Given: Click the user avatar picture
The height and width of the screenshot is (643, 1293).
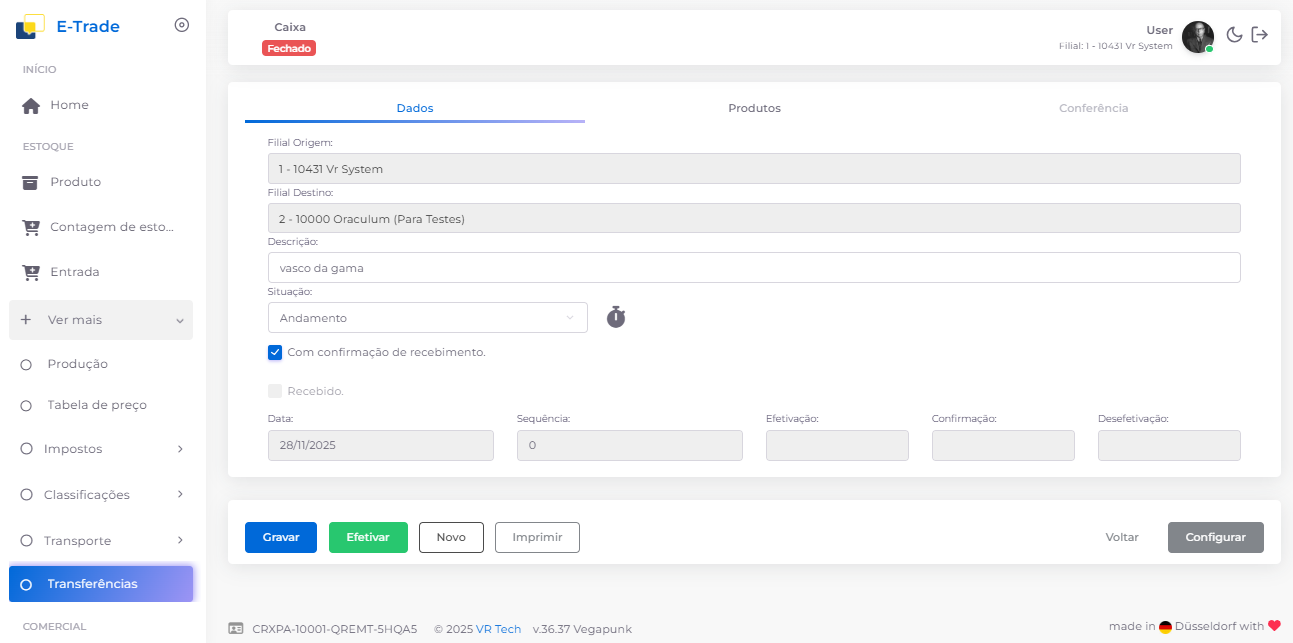Looking at the screenshot, I should coord(1197,37).
